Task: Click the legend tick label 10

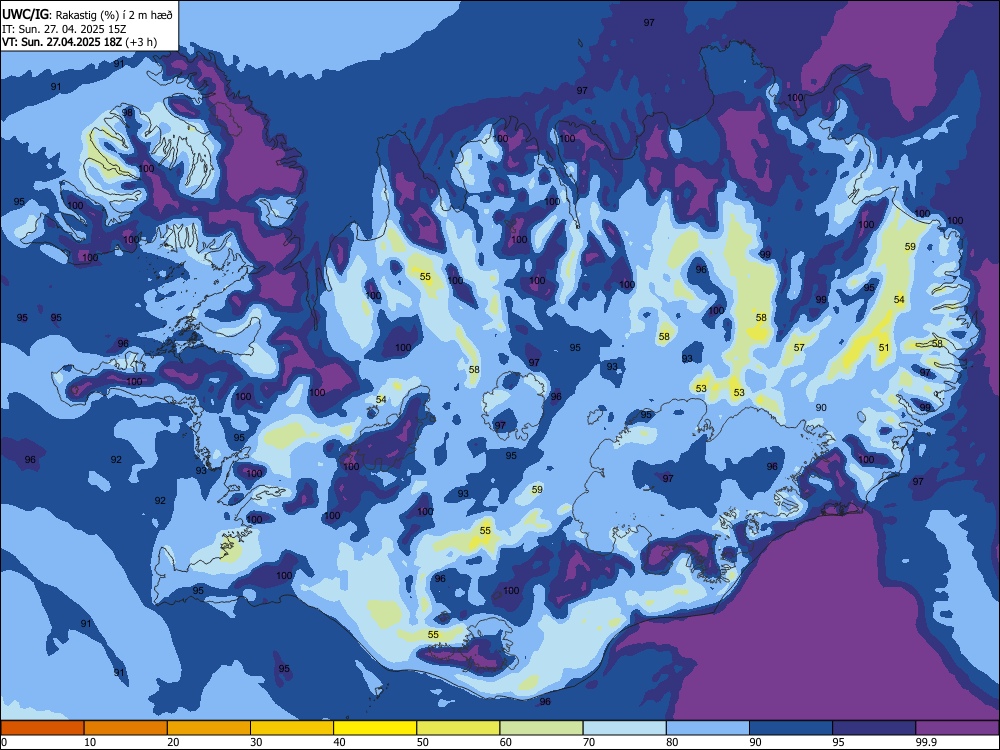Action: (90, 742)
